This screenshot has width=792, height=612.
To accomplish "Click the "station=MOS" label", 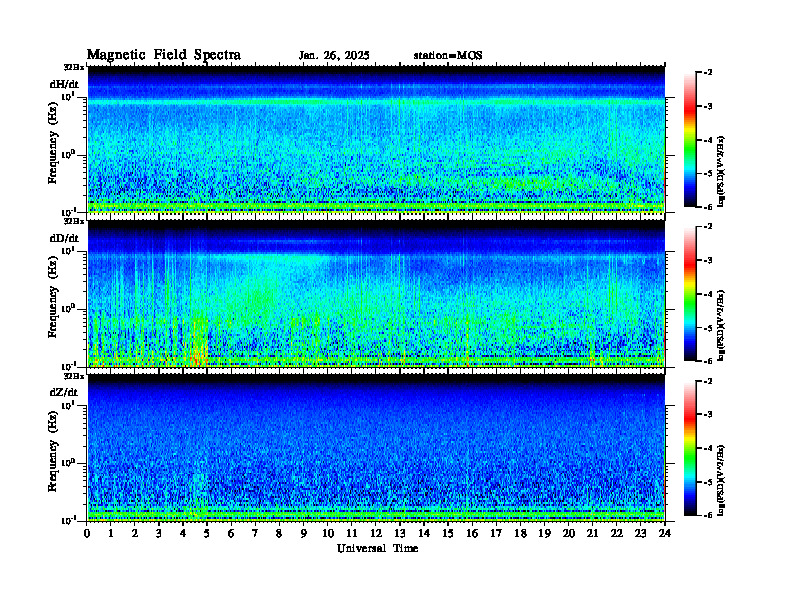I will (x=448, y=56).
